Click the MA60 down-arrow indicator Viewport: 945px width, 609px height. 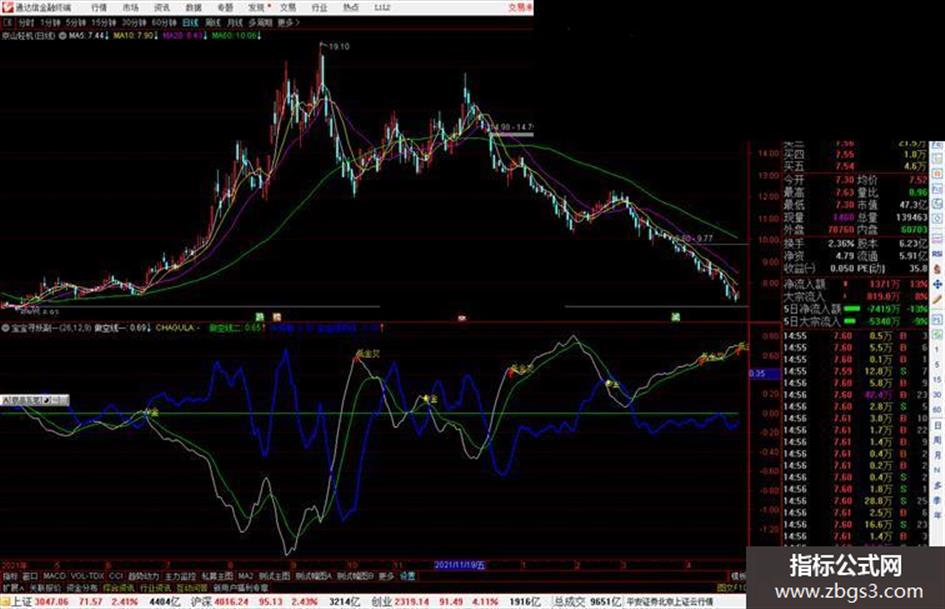pyautogui.click(x=260, y=36)
